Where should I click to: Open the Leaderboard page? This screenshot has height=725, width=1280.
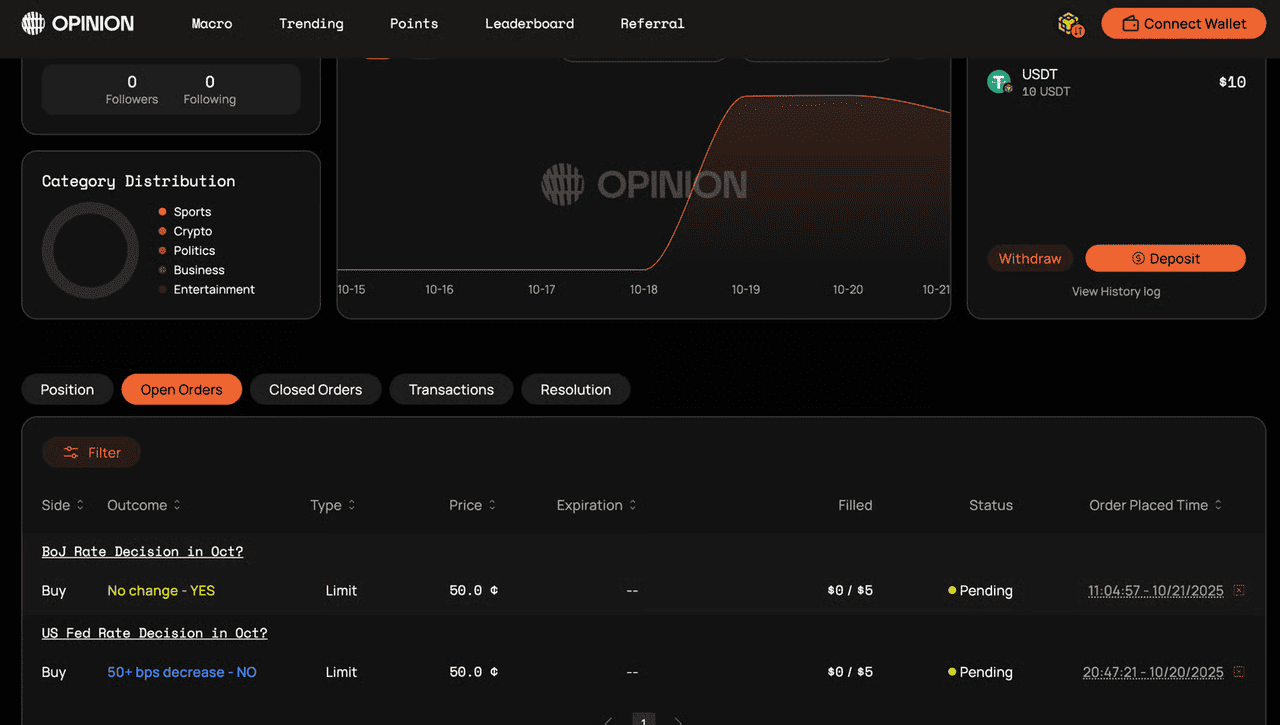(x=529, y=23)
